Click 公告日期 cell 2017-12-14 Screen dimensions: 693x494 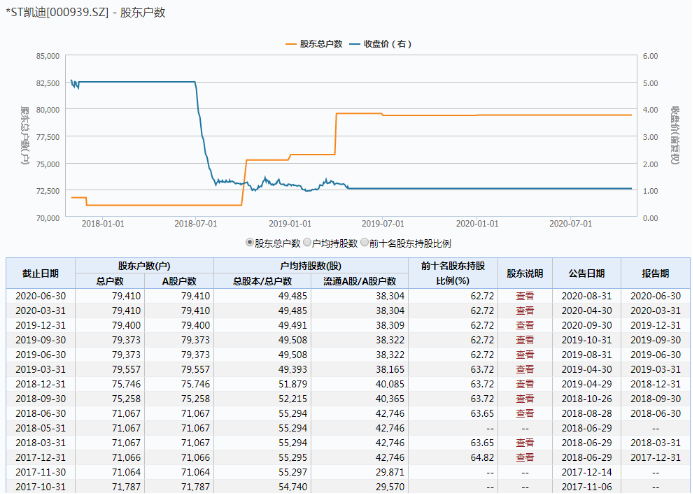[x=586, y=472]
